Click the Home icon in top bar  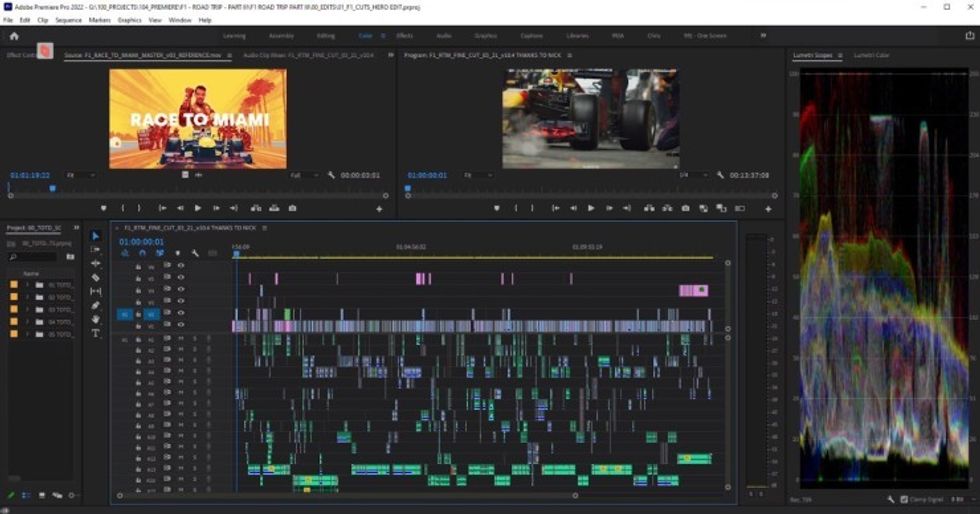[x=14, y=36]
